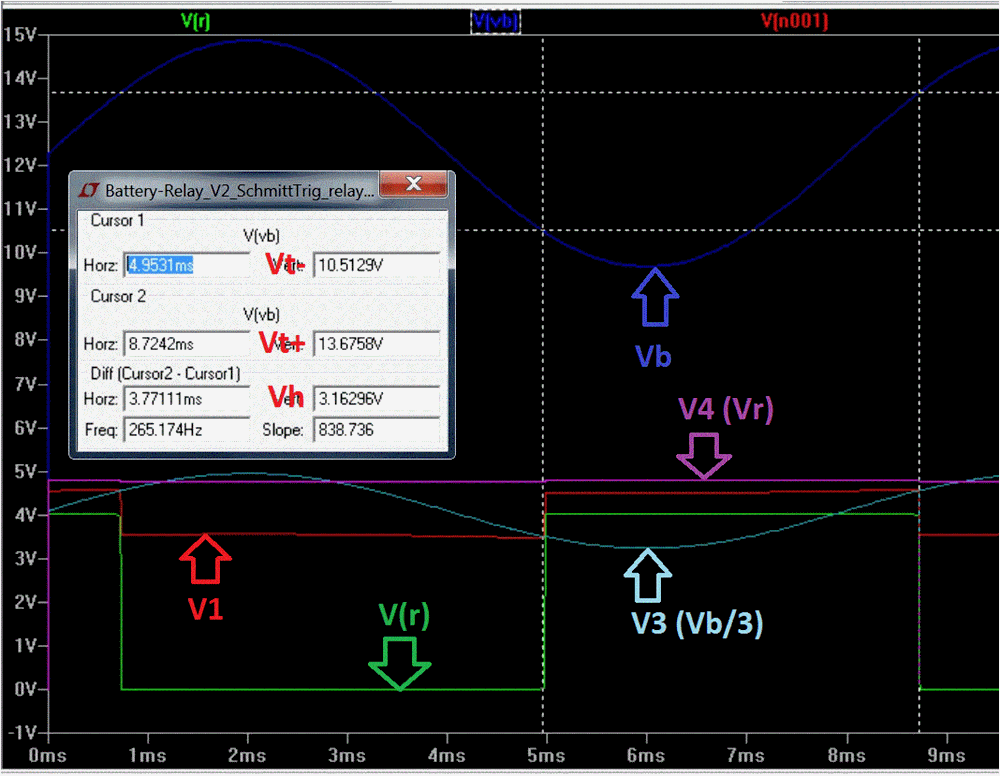Click Cursor 2 Vert field showing 13.6758V
The width and height of the screenshot is (1000, 776).
(376, 343)
